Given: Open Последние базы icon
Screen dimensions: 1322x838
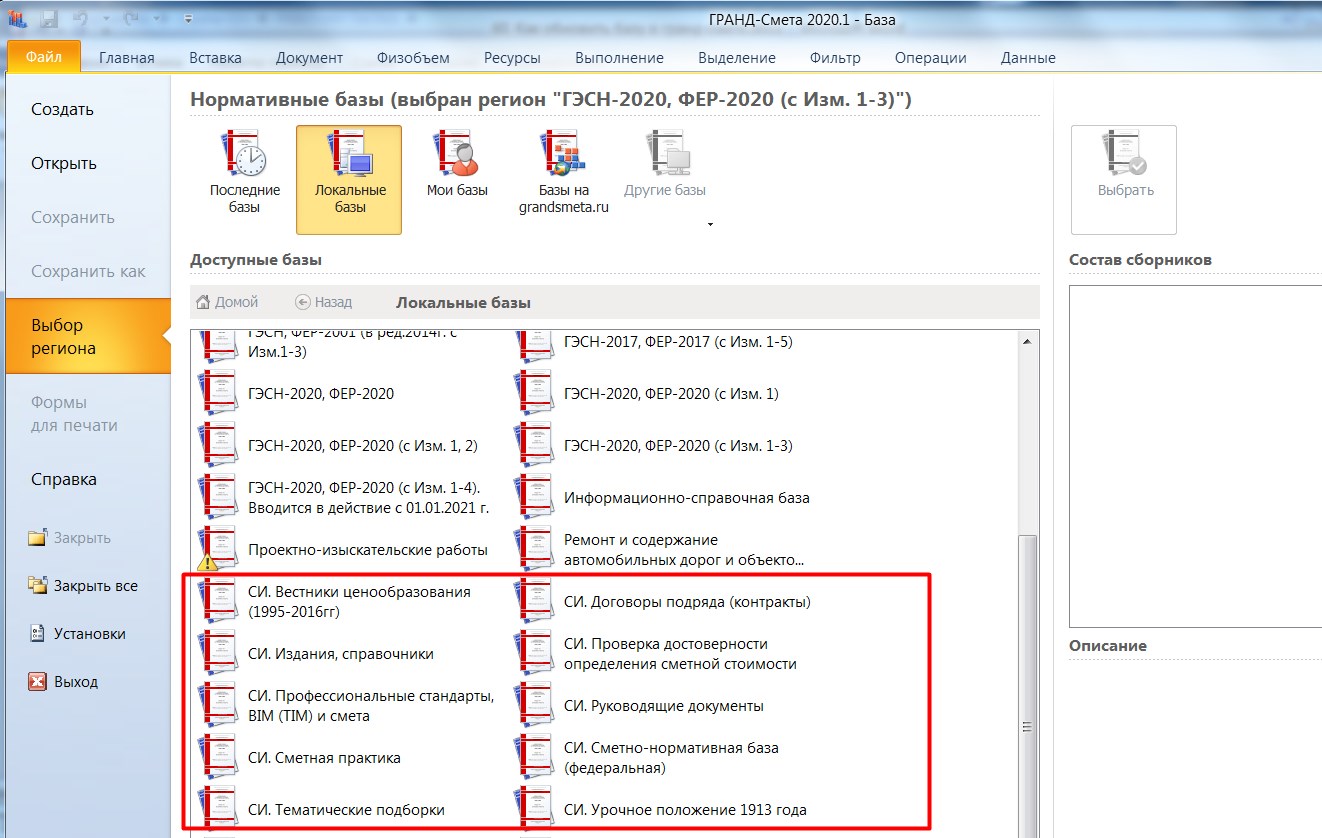Looking at the screenshot, I should pos(244,155).
